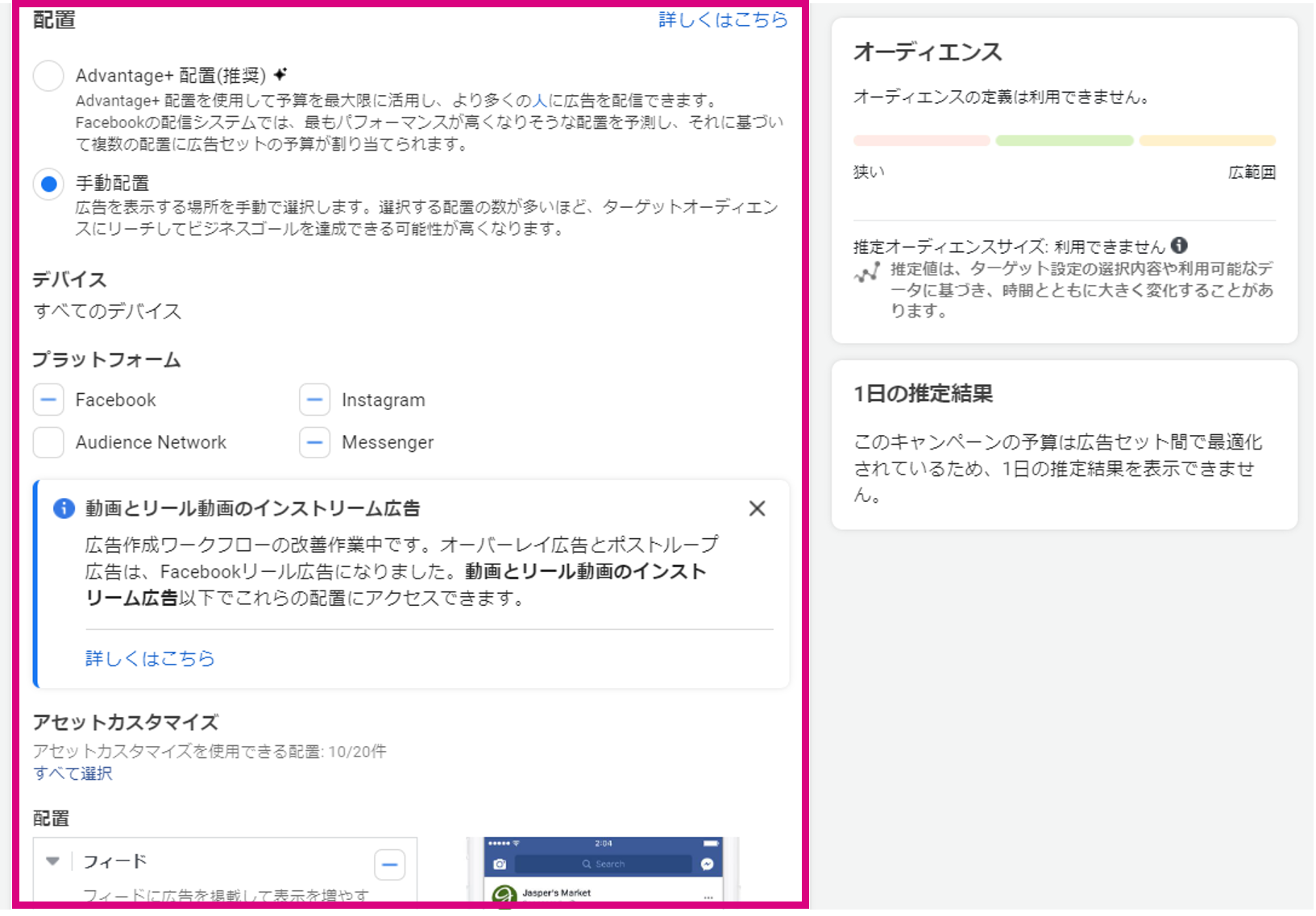Click the すべてのデバイス device setting text
1316x916 pixels.
pos(107,311)
